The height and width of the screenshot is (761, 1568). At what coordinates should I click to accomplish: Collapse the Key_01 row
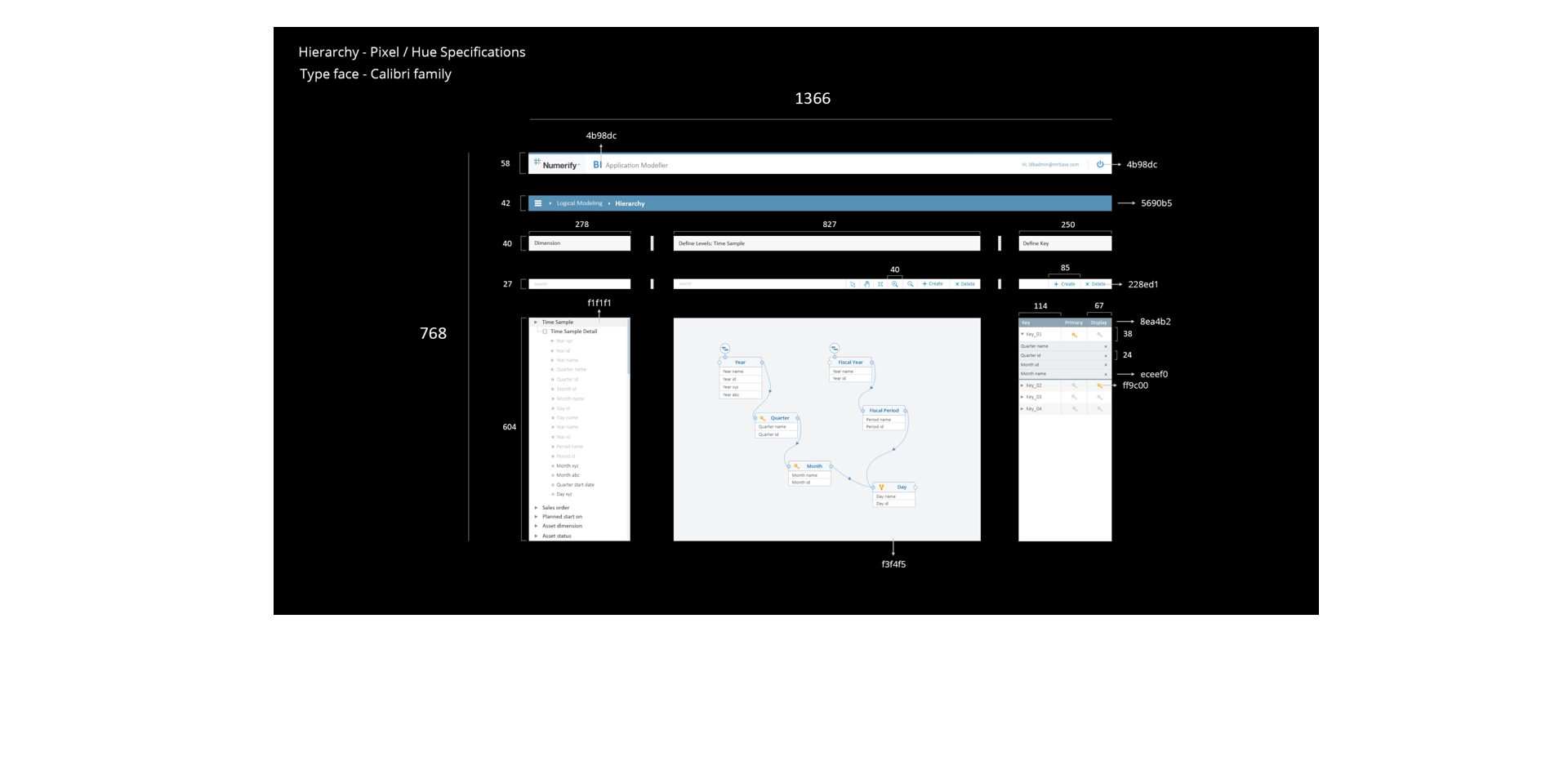point(1022,334)
